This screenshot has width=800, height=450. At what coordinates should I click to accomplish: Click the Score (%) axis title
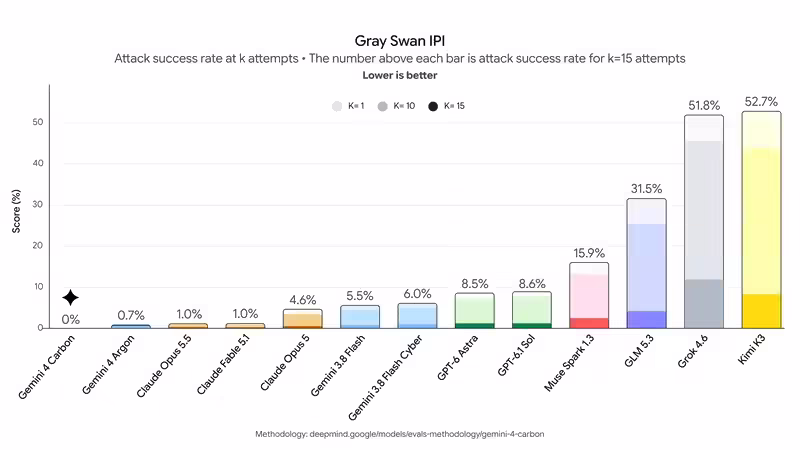16,211
